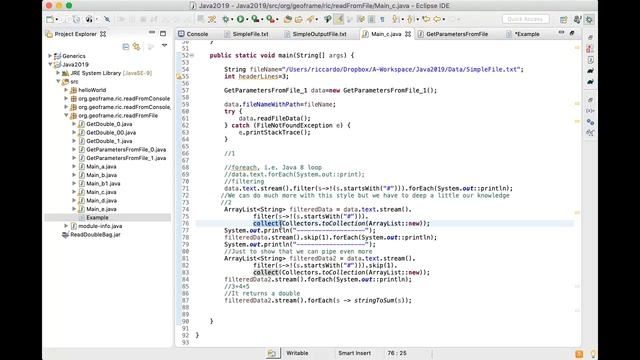
Task: Click the Previous Annotation arrow icon
Action: point(410,19)
